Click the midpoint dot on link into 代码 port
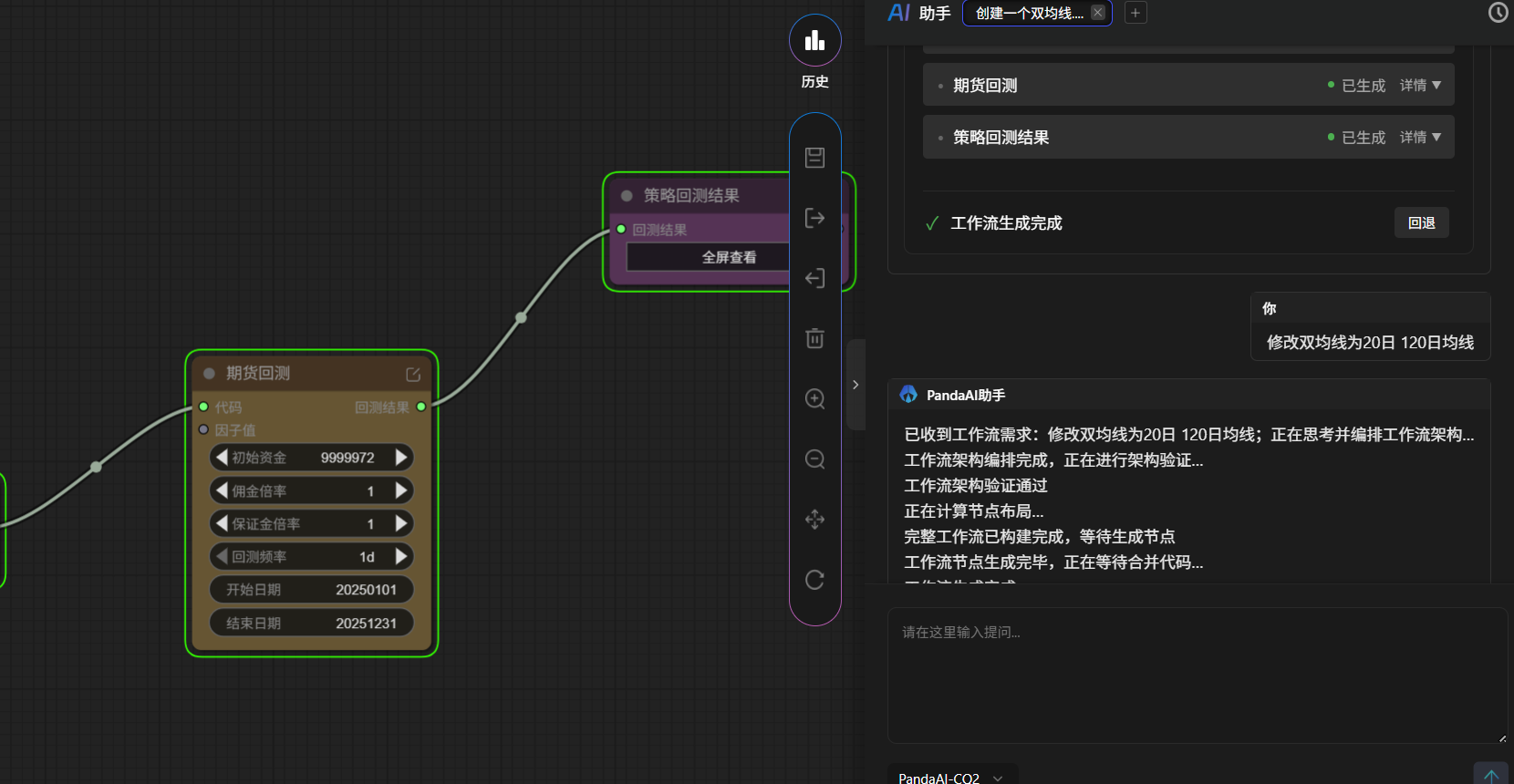1514x784 pixels. pyautogui.click(x=96, y=467)
